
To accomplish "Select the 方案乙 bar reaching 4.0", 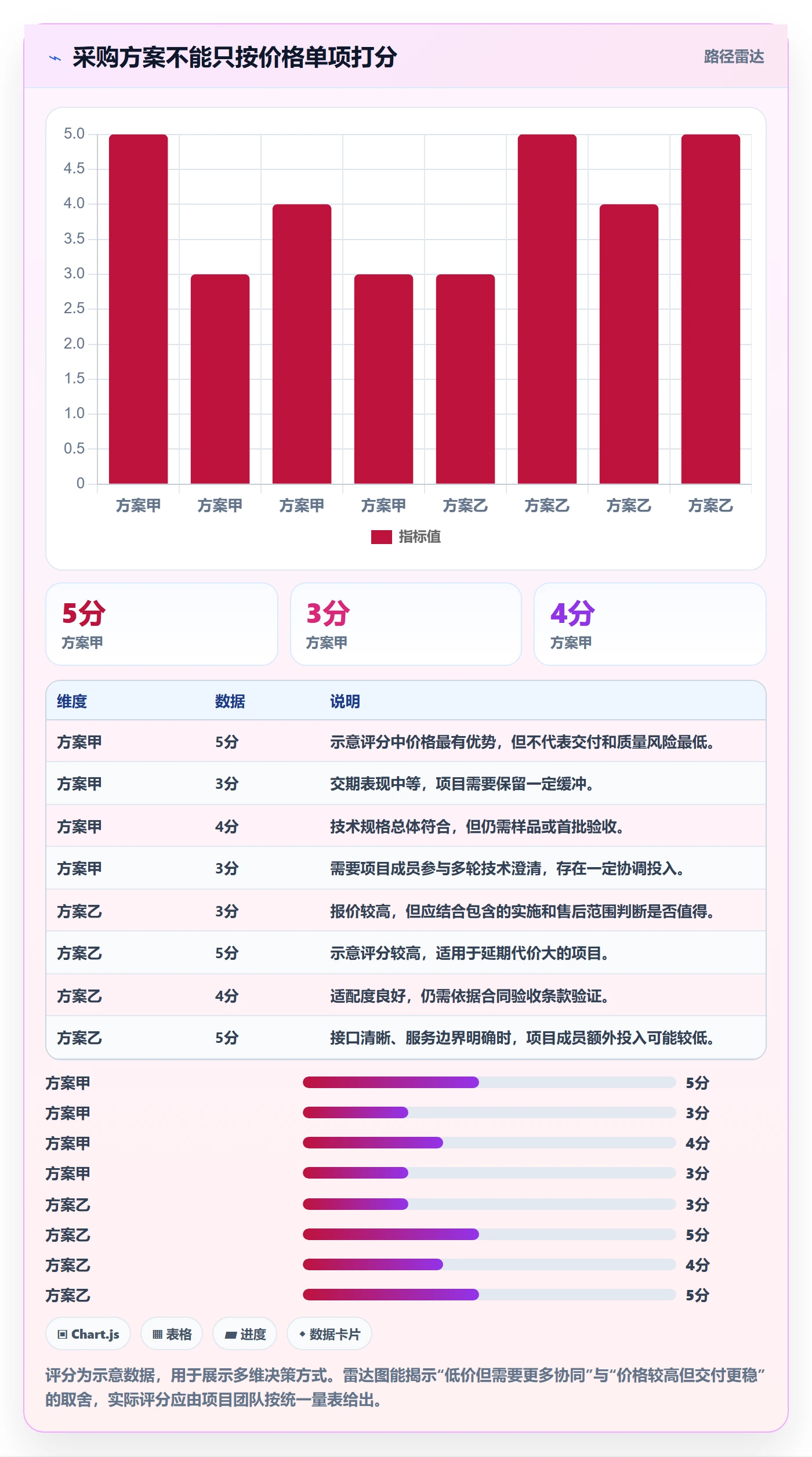I will (x=629, y=344).
